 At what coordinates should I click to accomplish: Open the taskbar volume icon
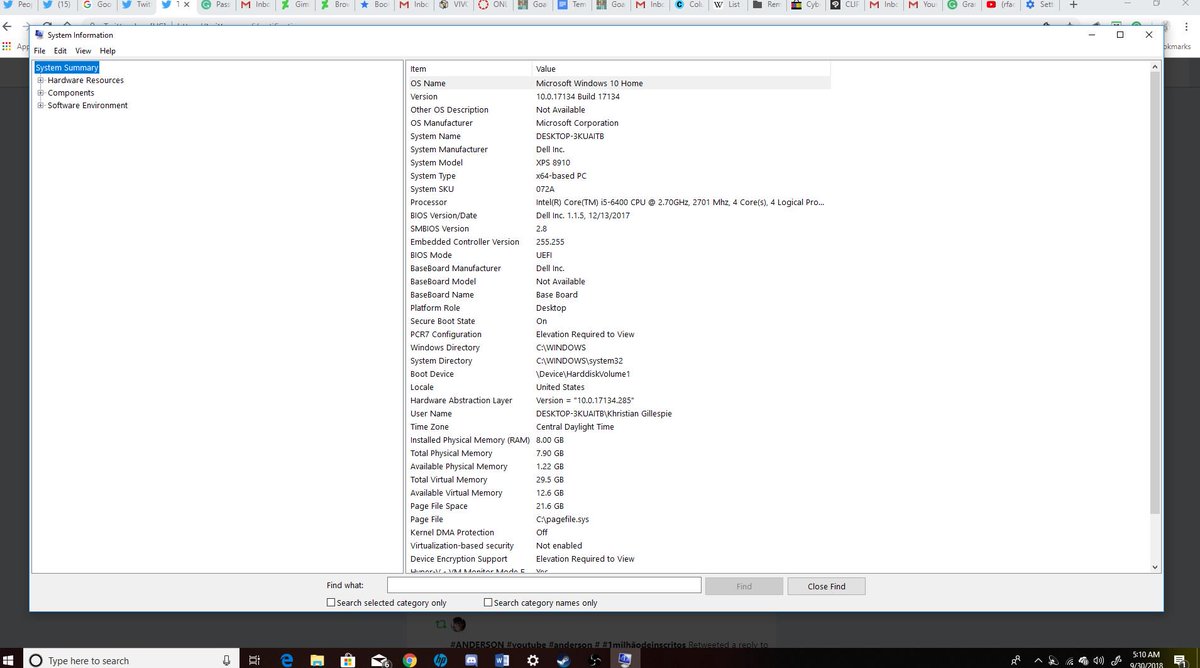pyautogui.click(x=1098, y=660)
